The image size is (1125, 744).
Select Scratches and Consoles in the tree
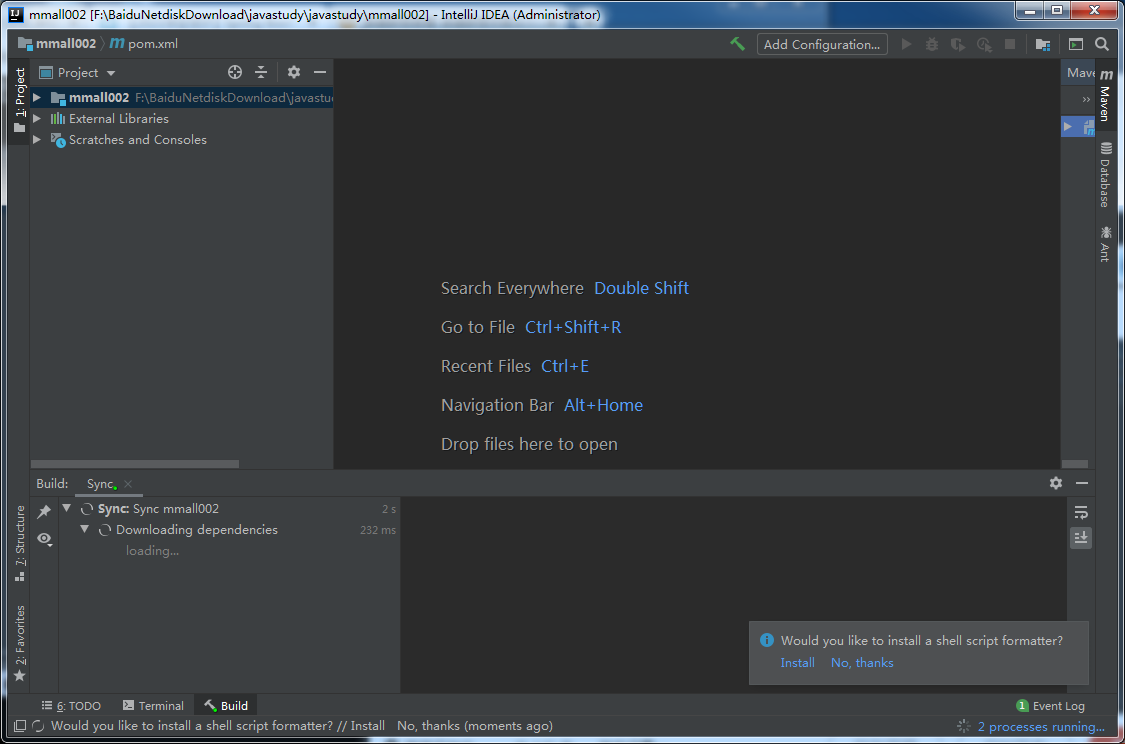(x=182, y=139)
